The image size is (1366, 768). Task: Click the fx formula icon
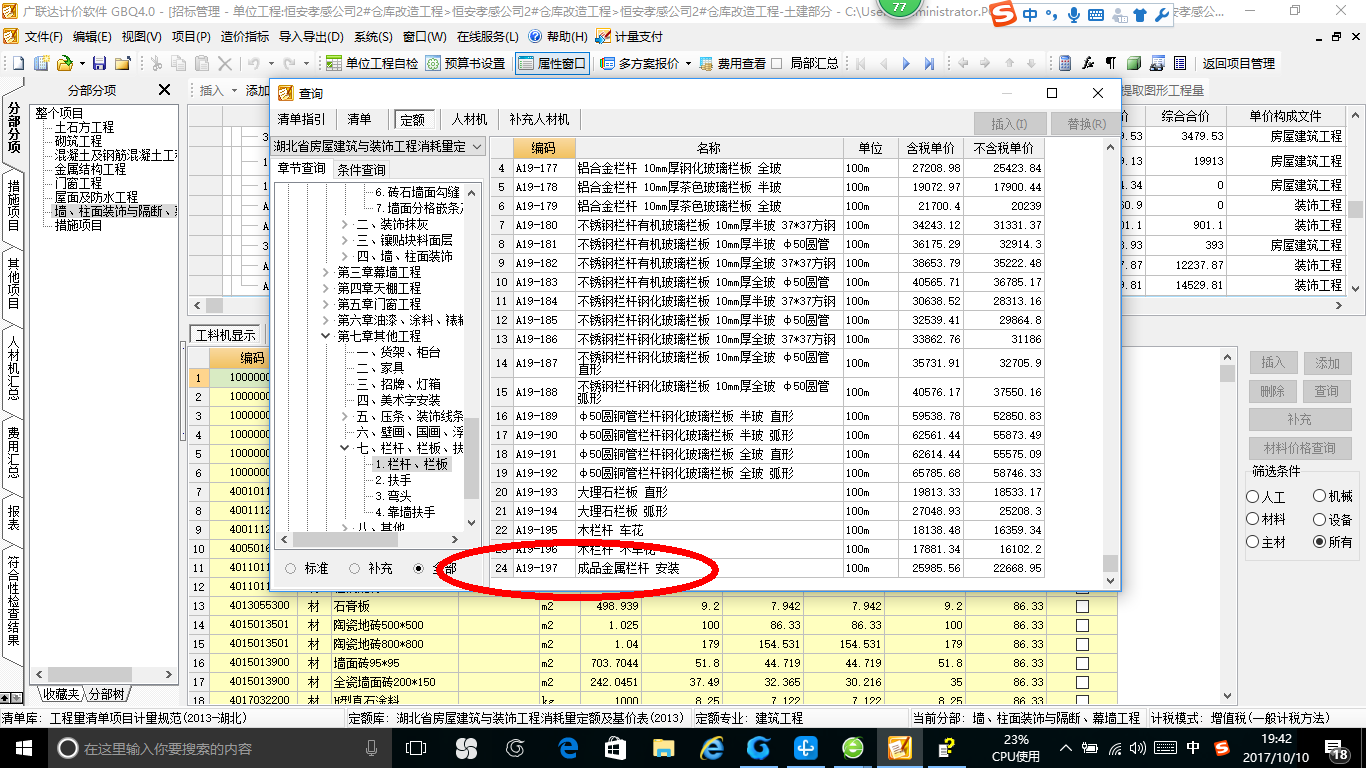click(x=1088, y=63)
